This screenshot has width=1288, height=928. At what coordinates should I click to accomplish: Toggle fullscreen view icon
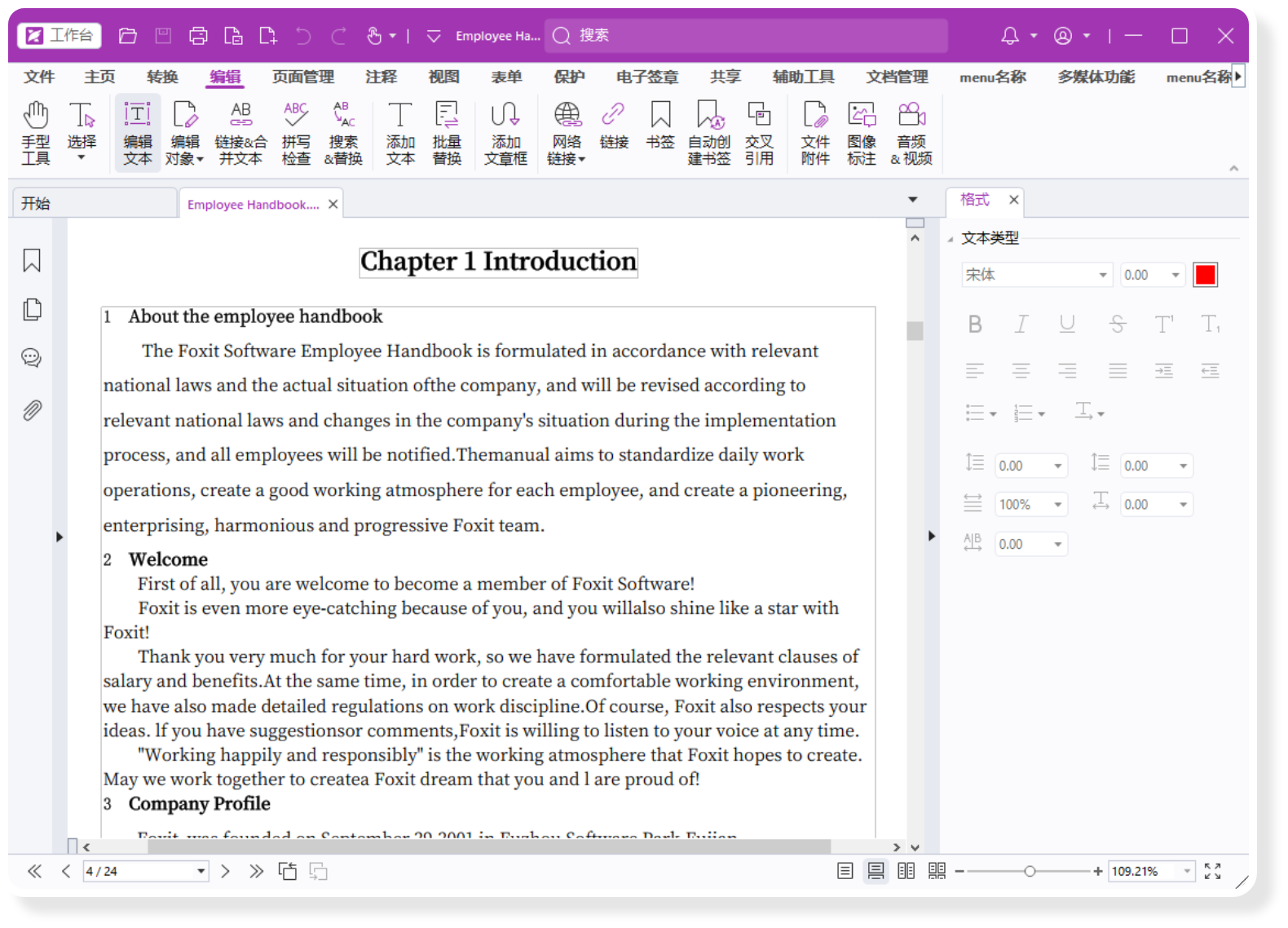tap(1213, 871)
